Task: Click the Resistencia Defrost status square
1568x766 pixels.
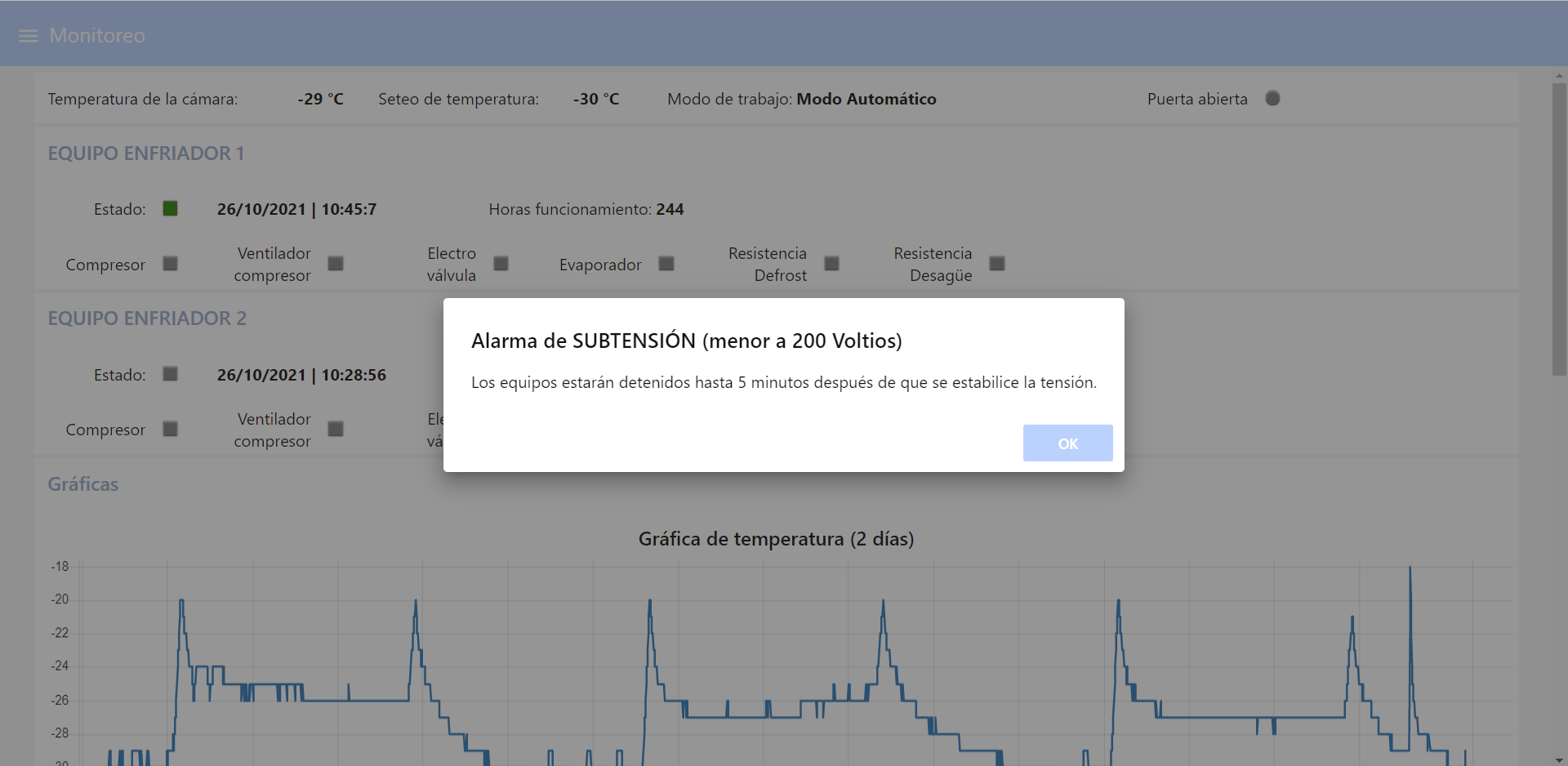Action: 831,264
